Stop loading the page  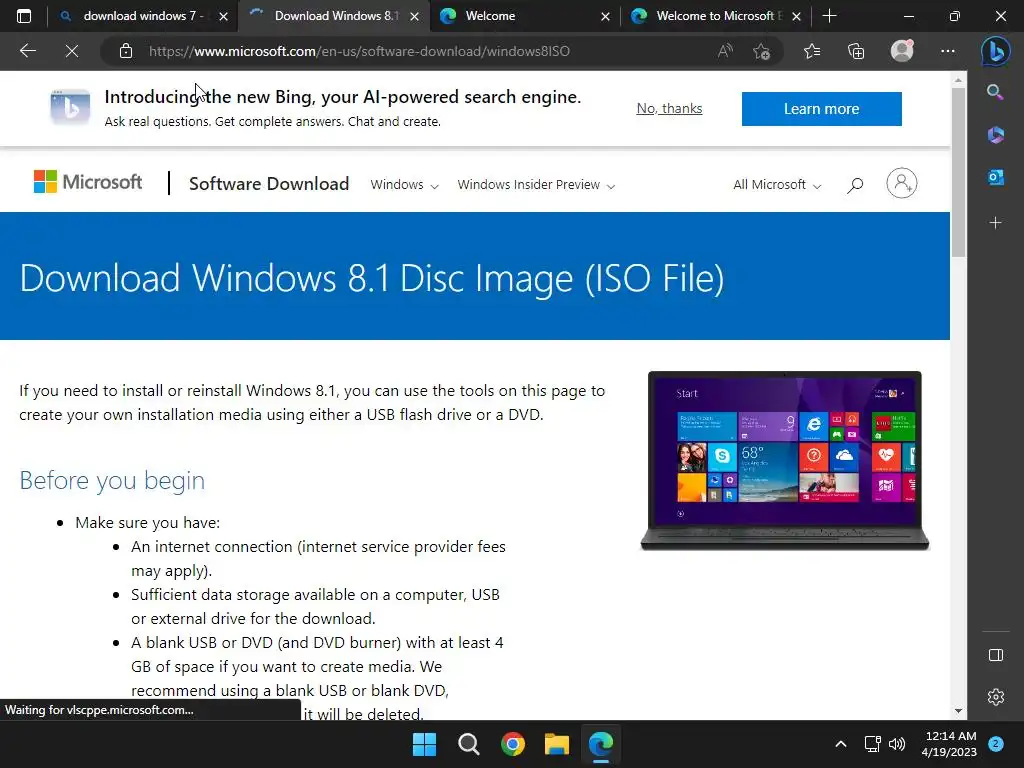pos(72,51)
